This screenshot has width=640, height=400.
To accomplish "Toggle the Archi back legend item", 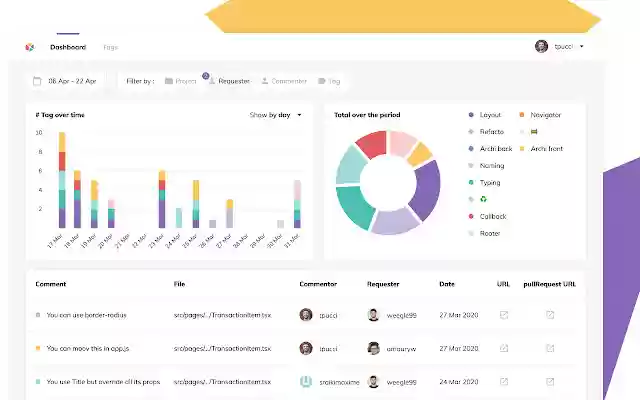I will (490, 149).
